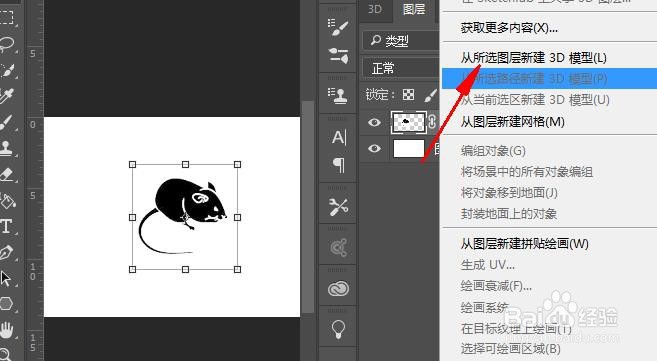Click the bottom-right transform handle
The height and width of the screenshot is (361, 657).
coord(238,269)
